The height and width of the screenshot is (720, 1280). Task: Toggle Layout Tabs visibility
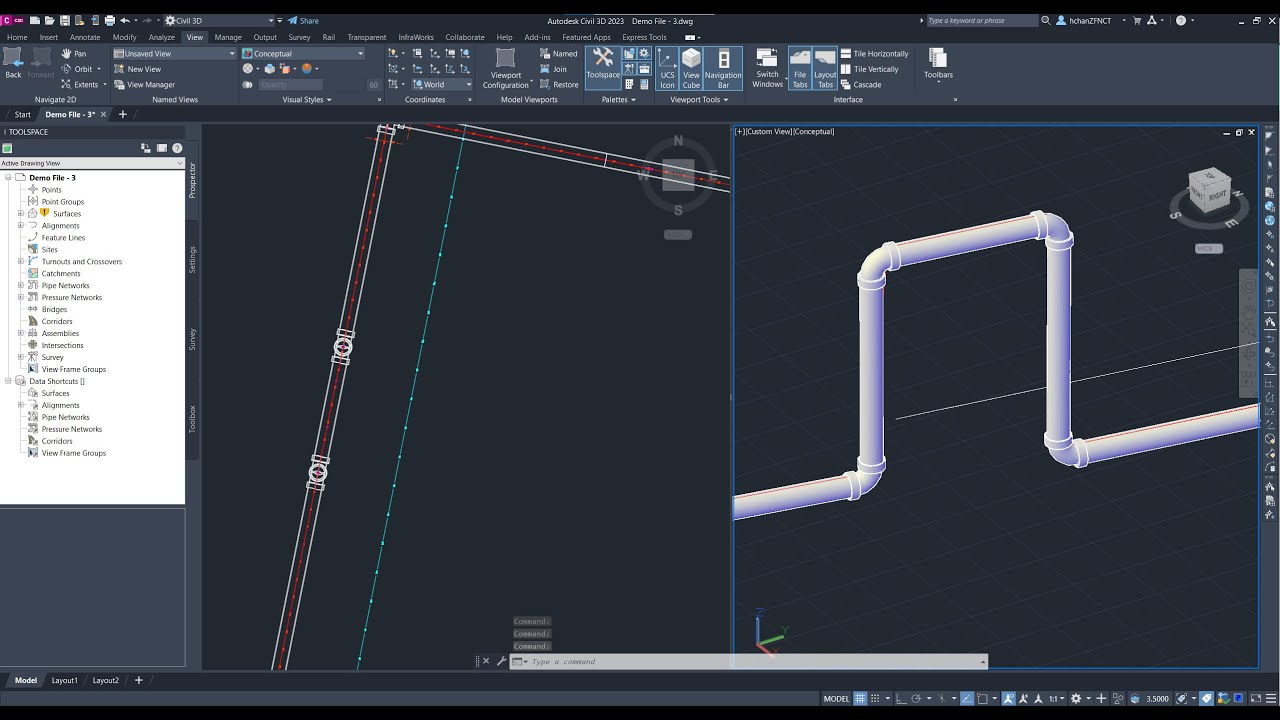pyautogui.click(x=825, y=68)
